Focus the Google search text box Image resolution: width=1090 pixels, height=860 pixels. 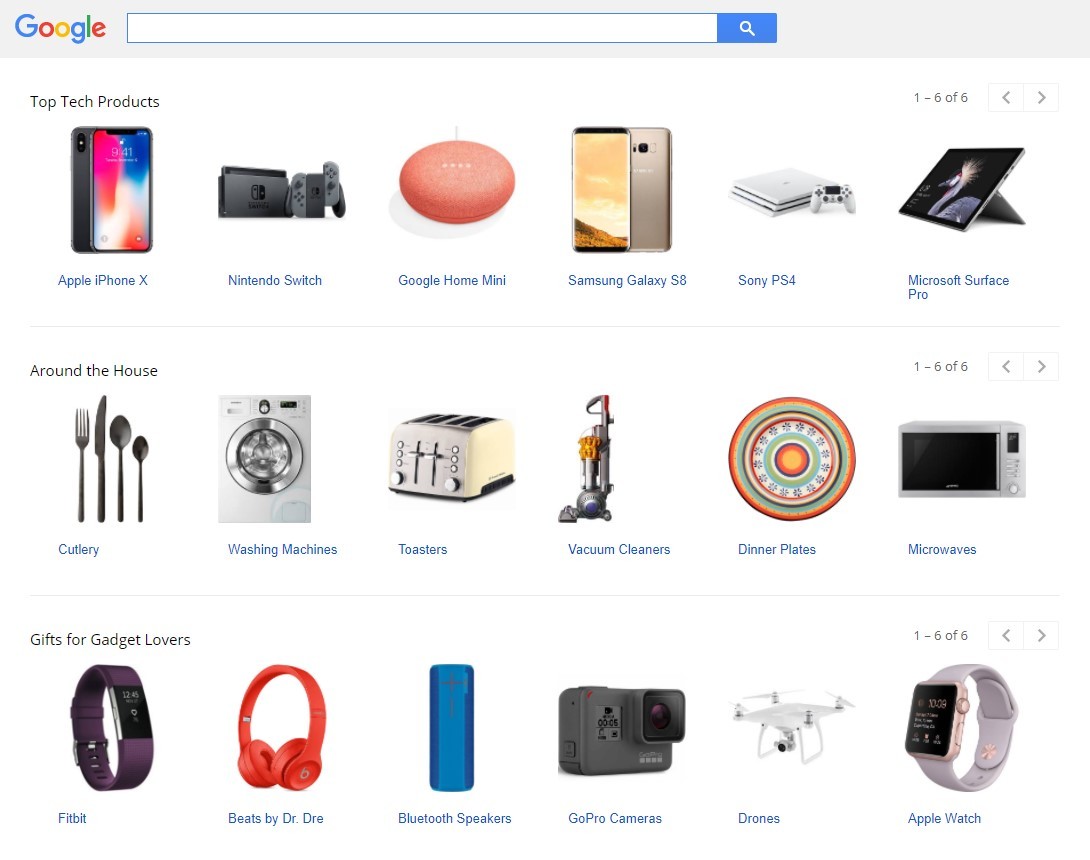coord(422,28)
